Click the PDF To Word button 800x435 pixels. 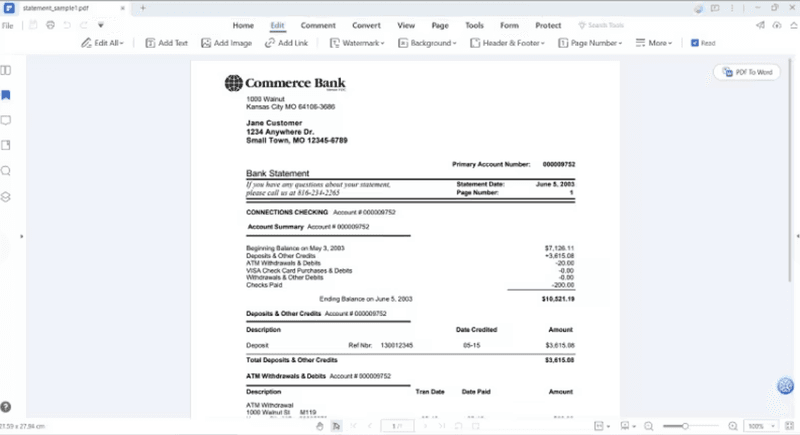tap(747, 72)
